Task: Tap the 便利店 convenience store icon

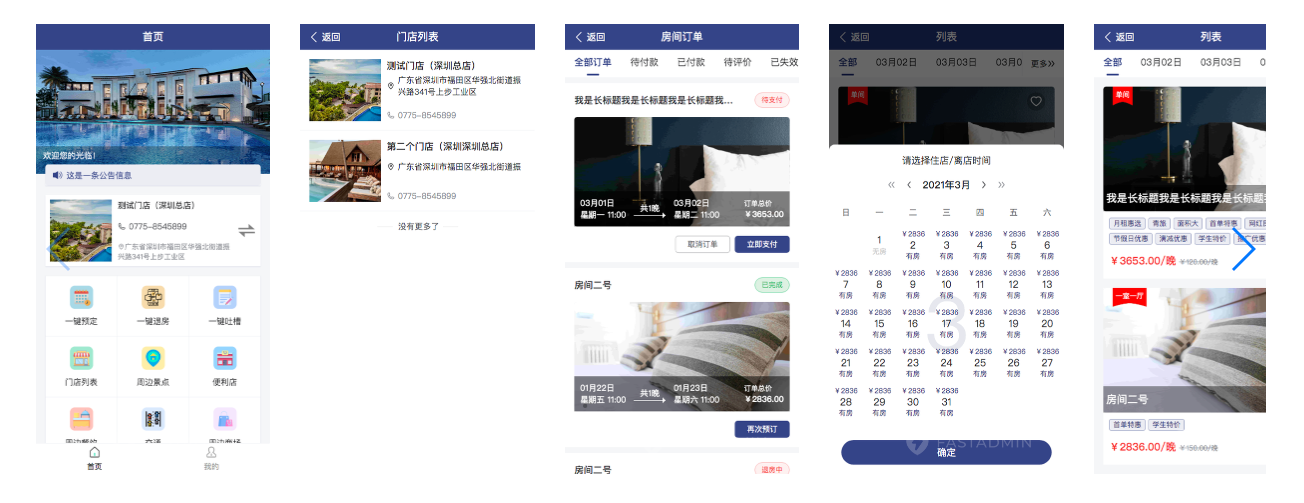Action: (x=224, y=359)
